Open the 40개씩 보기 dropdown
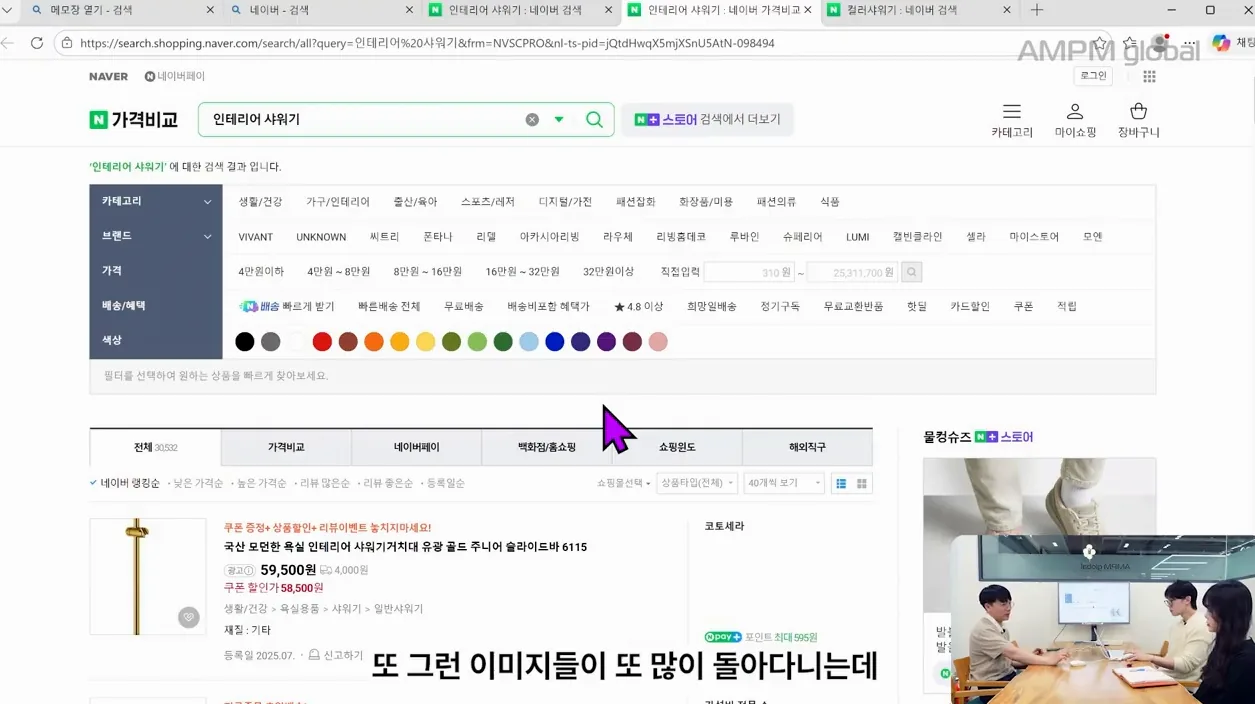The width and height of the screenshot is (1255, 704). [x=784, y=483]
